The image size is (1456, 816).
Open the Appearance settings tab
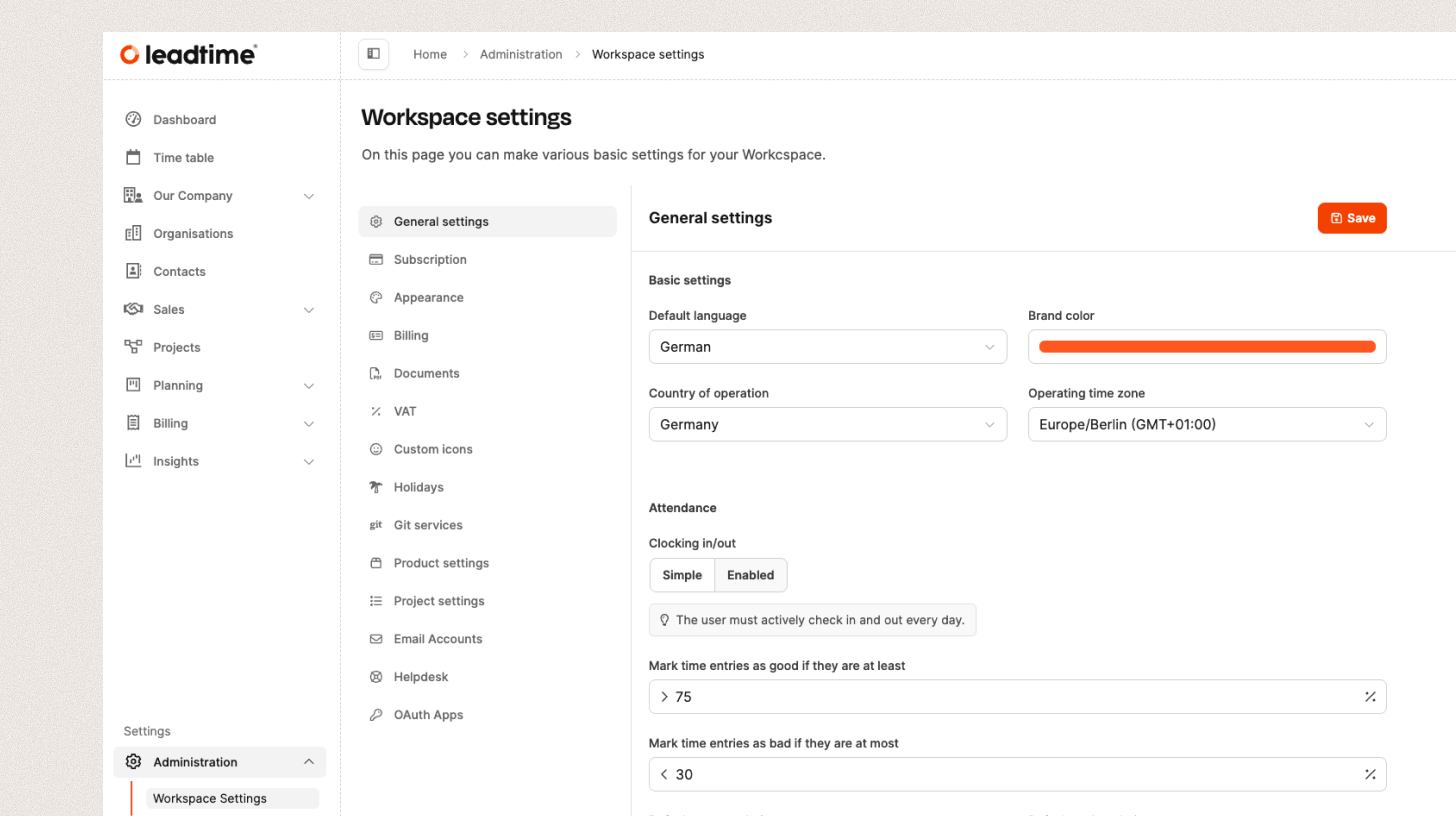(x=428, y=298)
